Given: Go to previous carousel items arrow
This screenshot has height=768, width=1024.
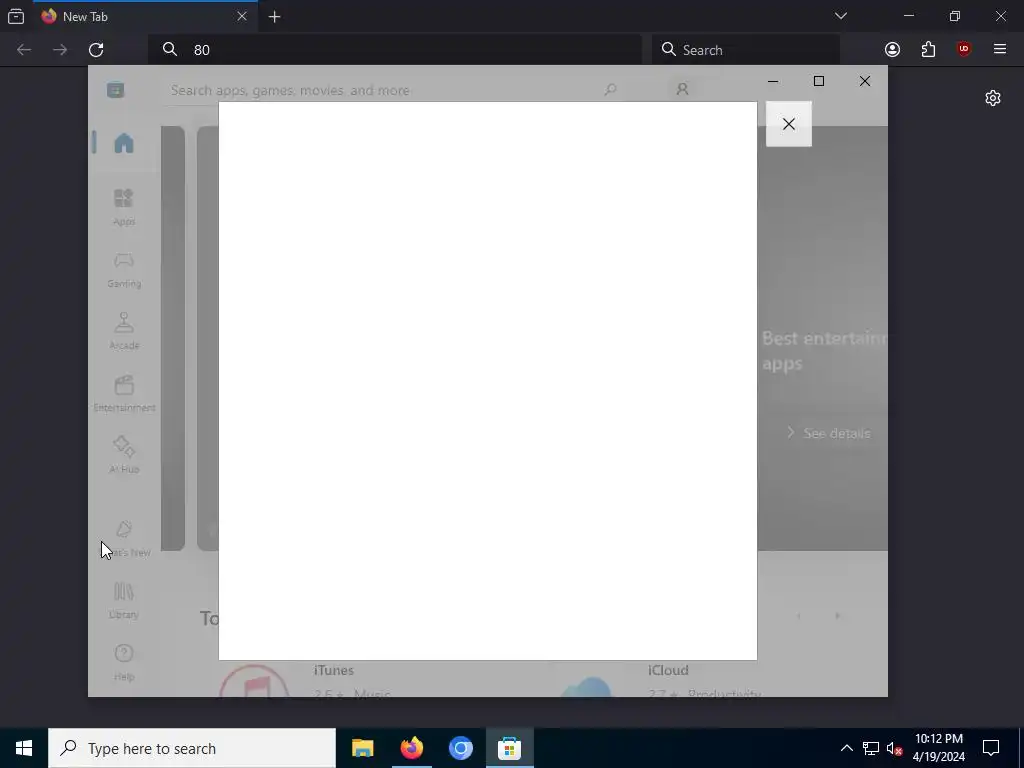Looking at the screenshot, I should [x=799, y=615].
